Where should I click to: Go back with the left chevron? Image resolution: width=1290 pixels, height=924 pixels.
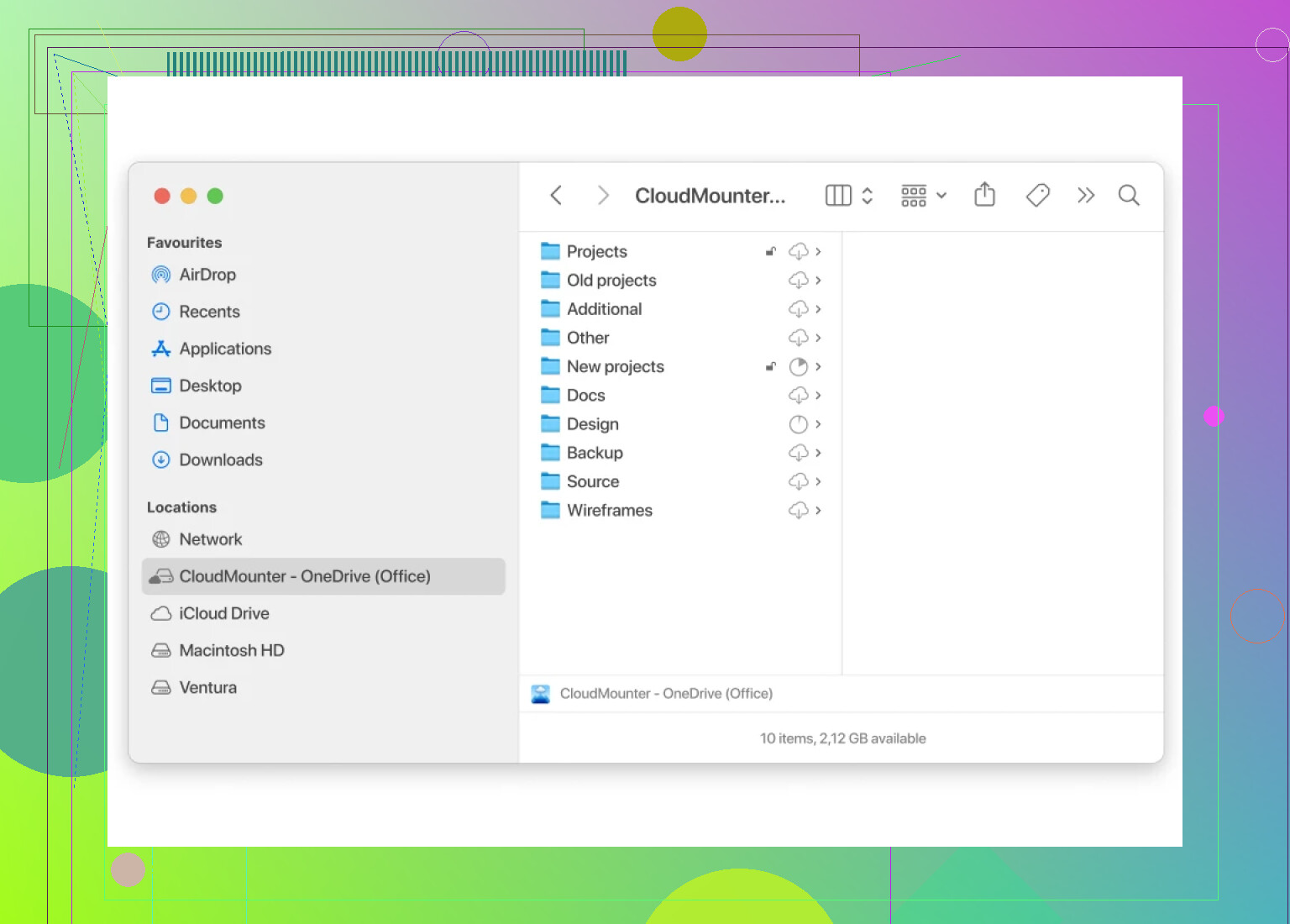(556, 196)
